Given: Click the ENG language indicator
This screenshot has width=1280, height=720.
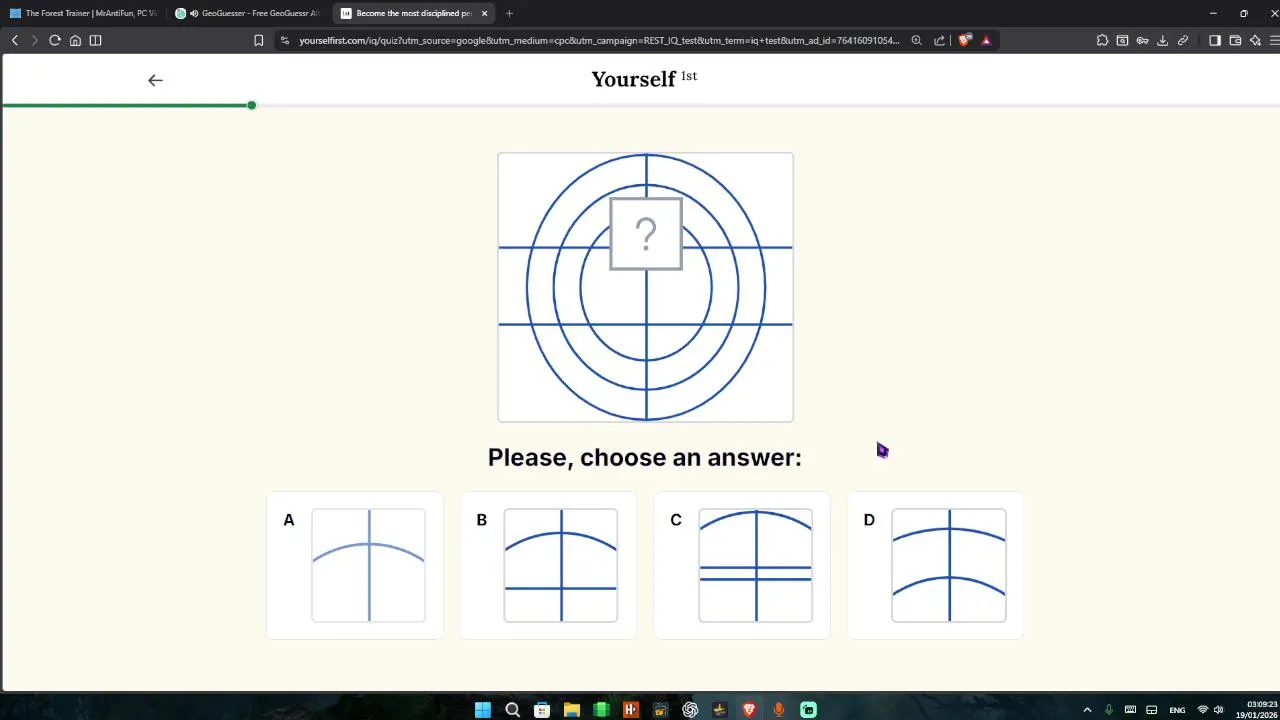Looking at the screenshot, I should pyautogui.click(x=1177, y=710).
